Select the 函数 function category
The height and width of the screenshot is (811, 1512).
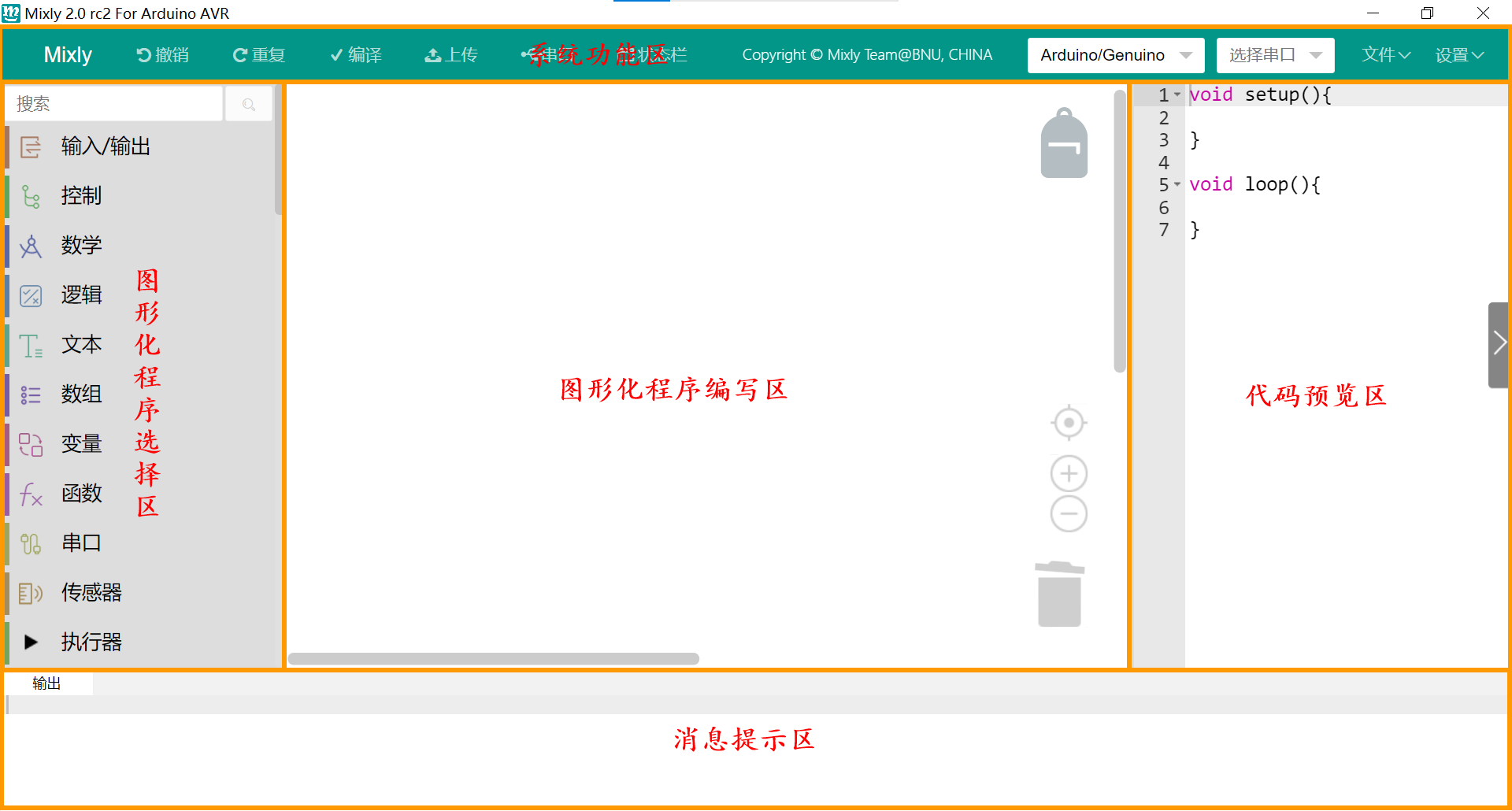(82, 493)
